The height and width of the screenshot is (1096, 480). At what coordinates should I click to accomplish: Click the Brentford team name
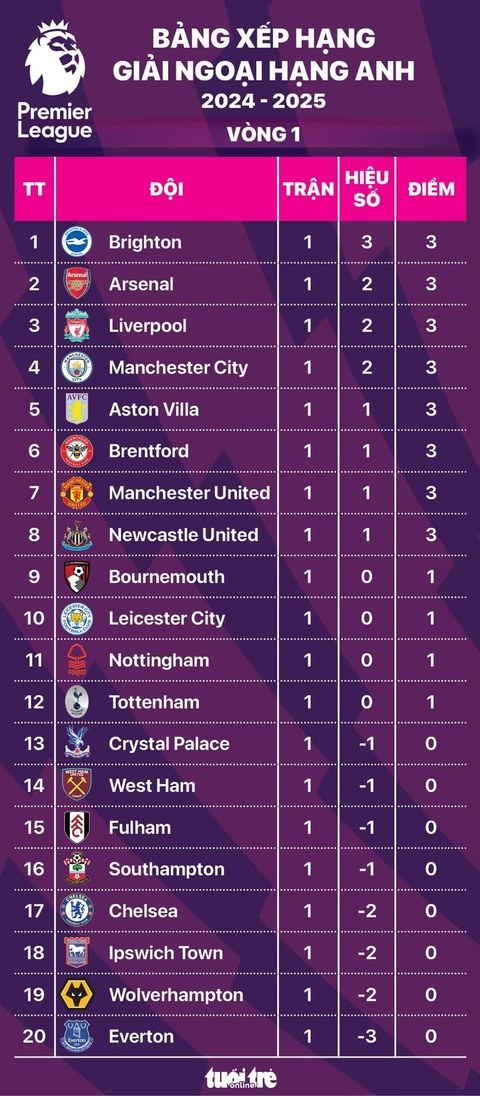(149, 451)
